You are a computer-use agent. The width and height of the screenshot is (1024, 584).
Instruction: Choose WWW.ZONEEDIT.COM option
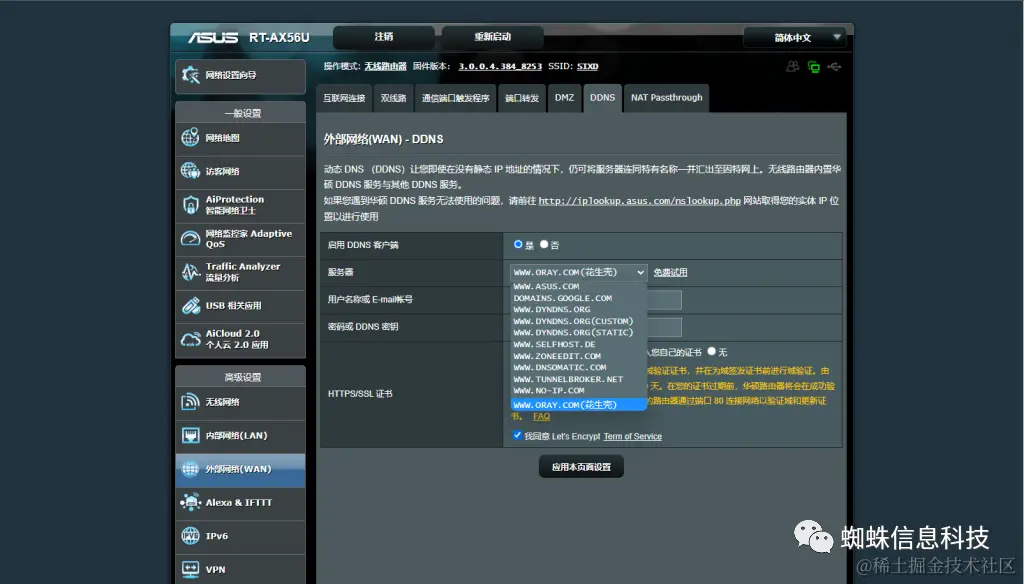[x=578, y=356]
